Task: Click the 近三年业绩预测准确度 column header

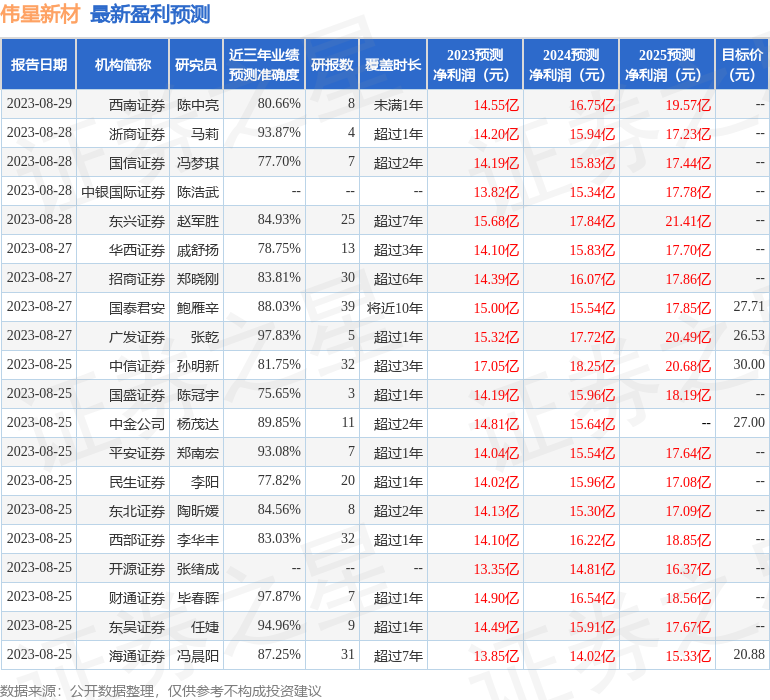Action: [x=264, y=64]
